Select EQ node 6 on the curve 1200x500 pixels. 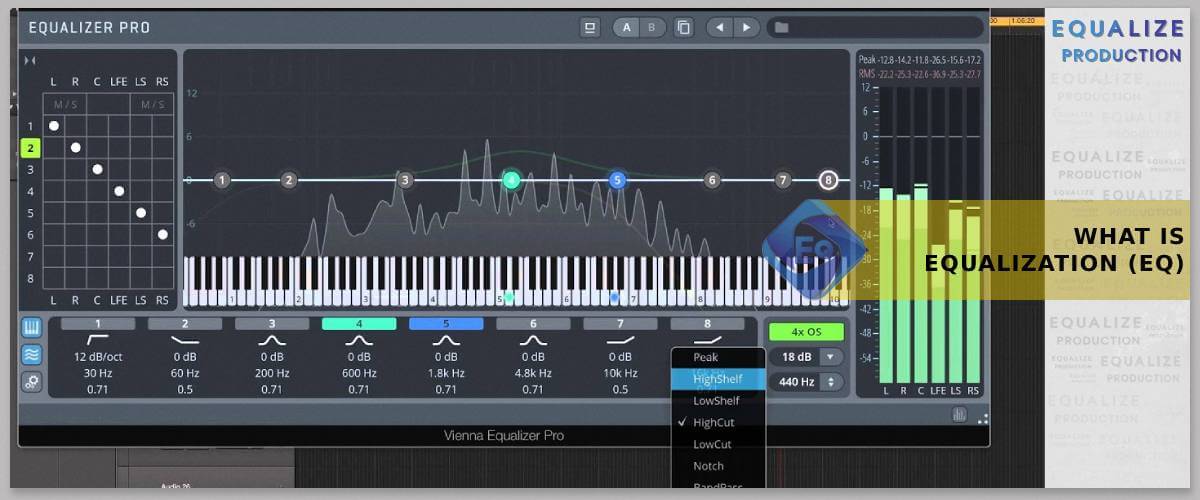712,180
